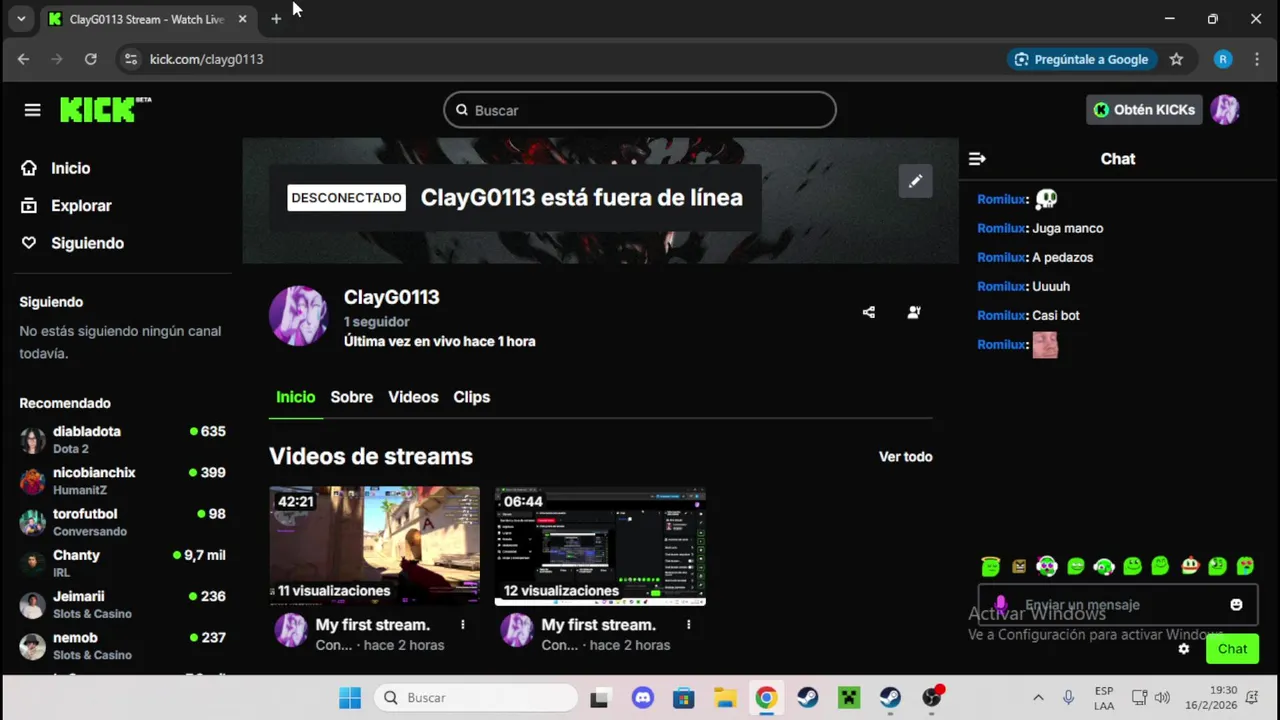This screenshot has width=1280, height=720.
Task: Click Romilux username on Juga manco message
Action: point(1001,228)
